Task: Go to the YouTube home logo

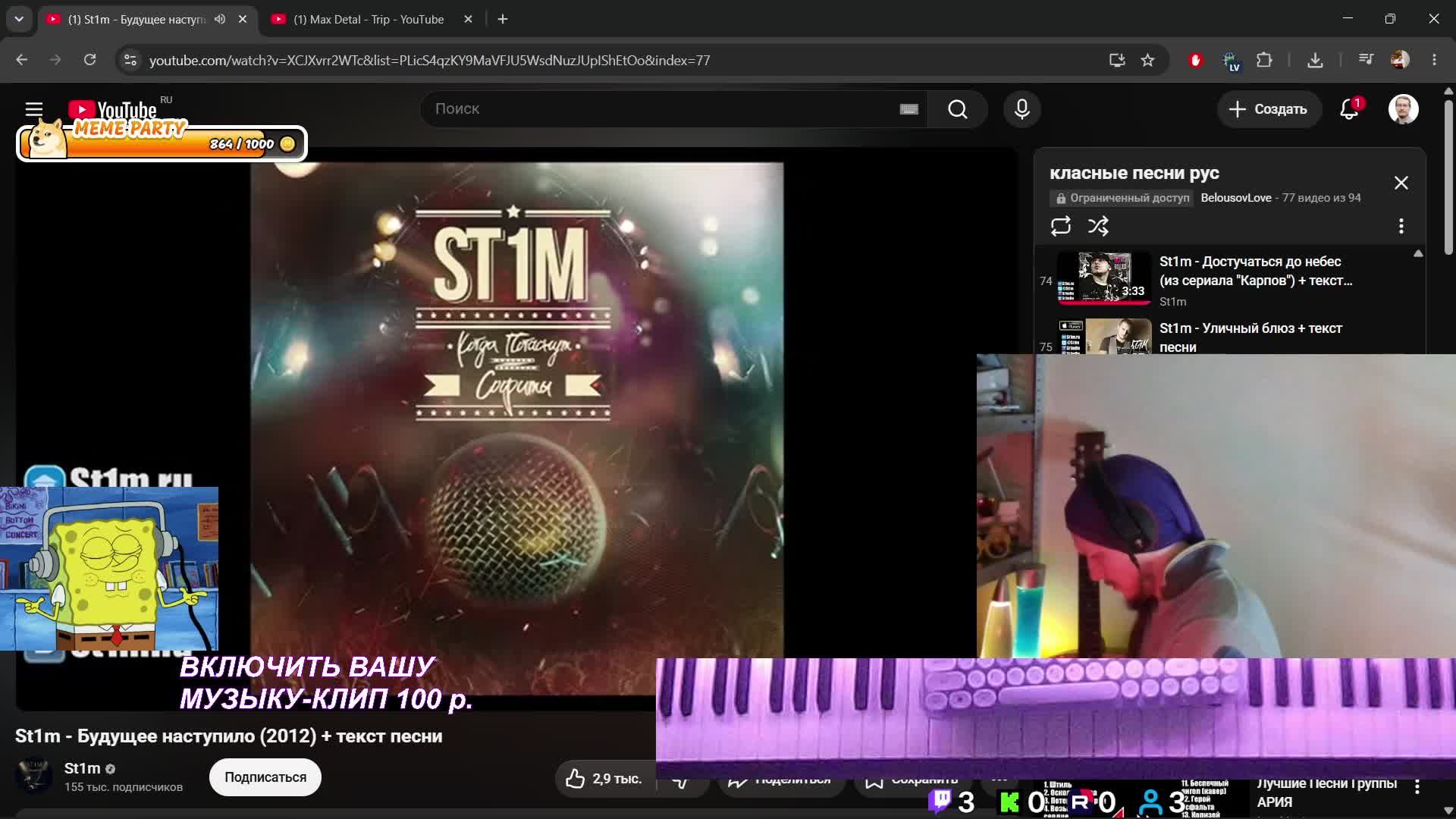Action: pos(112,110)
